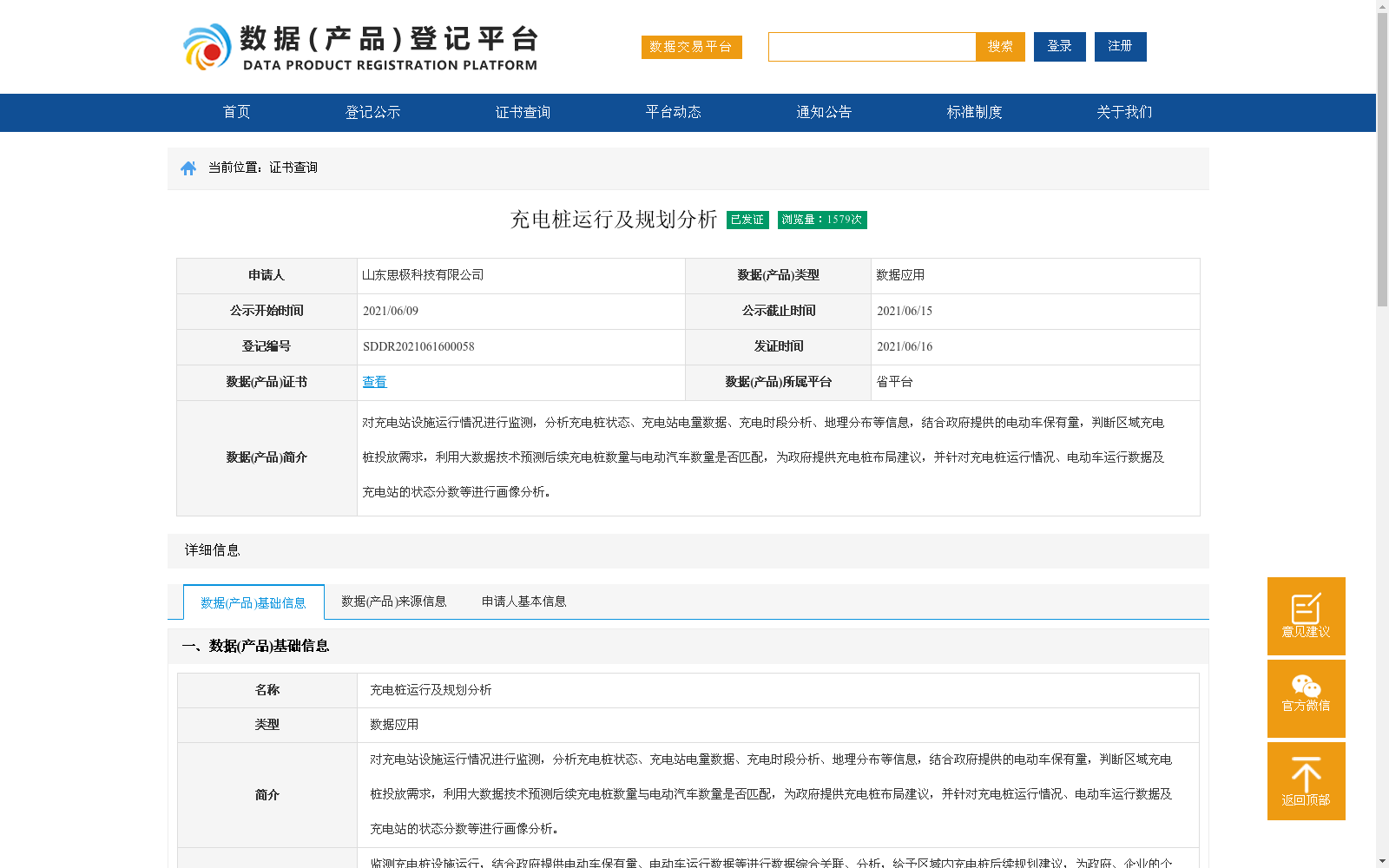Select 平台动态 in the navigation bar
This screenshot has width=1389, height=868.
click(673, 113)
